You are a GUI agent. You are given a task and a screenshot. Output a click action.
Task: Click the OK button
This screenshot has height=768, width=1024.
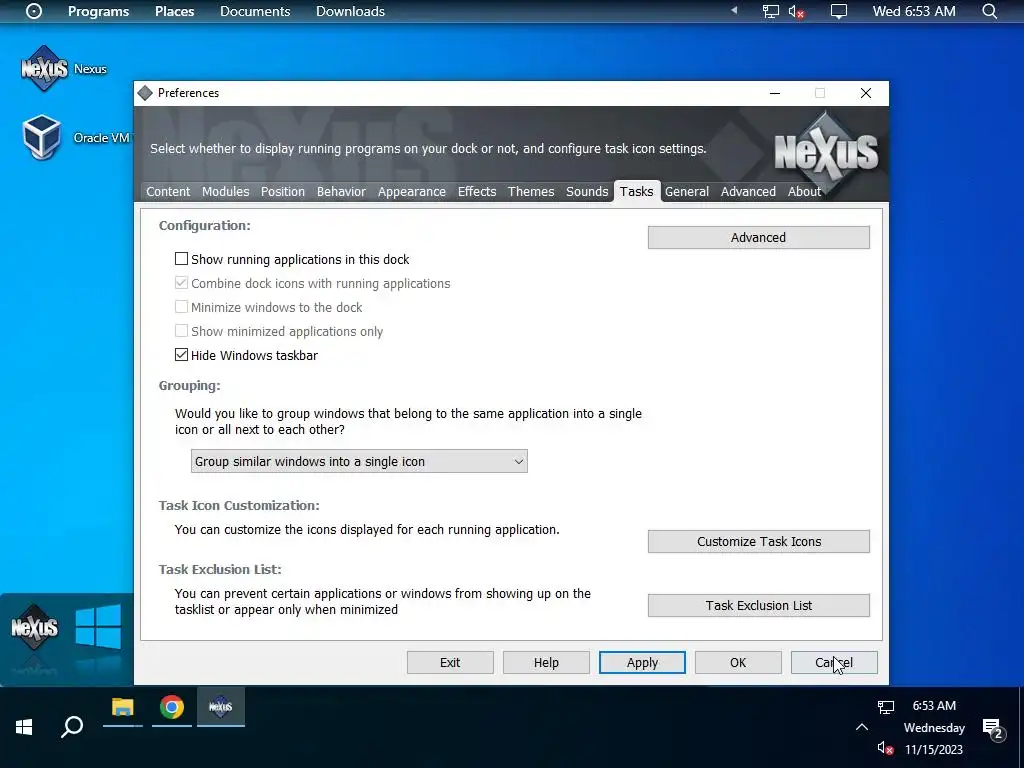click(x=738, y=662)
